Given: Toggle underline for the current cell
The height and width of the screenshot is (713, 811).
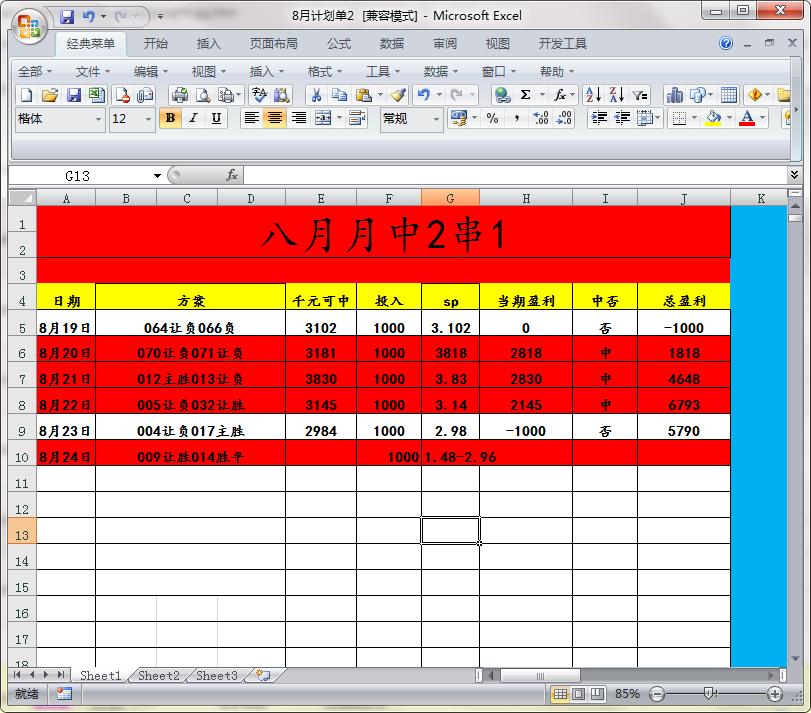Looking at the screenshot, I should [214, 119].
